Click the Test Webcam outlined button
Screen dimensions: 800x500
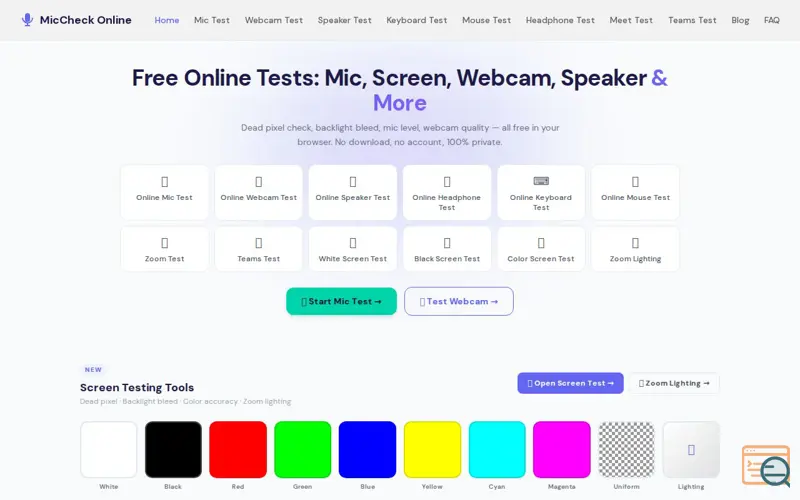[459, 302]
